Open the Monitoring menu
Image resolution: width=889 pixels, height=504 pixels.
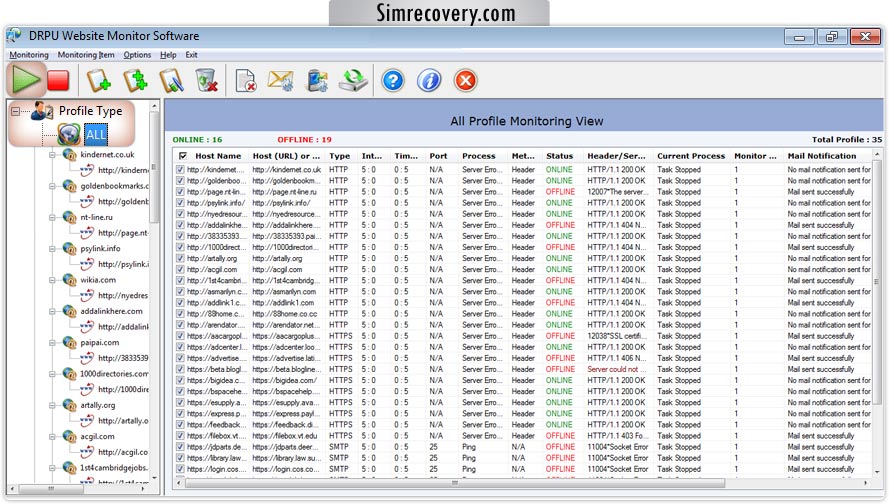point(29,55)
